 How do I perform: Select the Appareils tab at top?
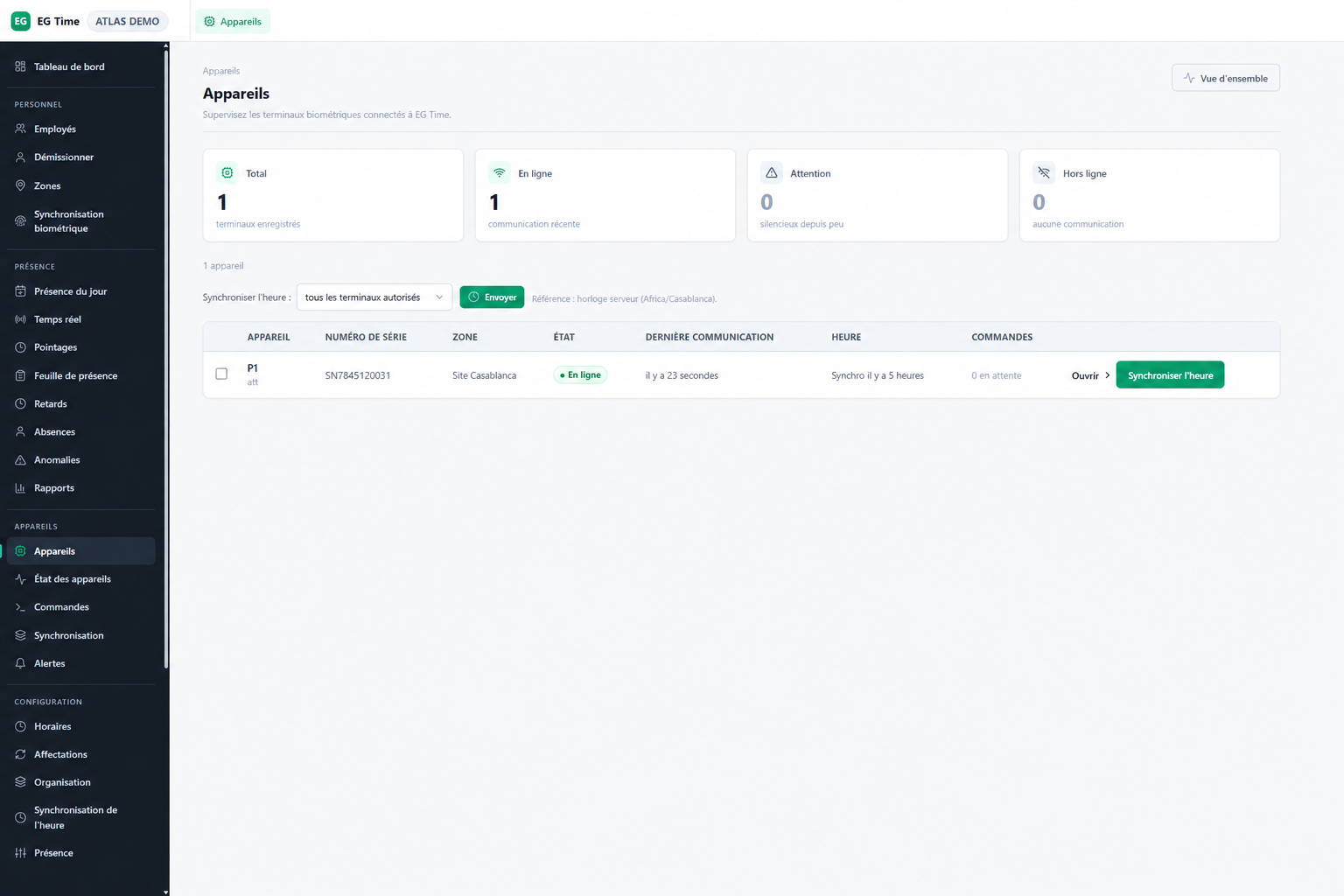[233, 21]
